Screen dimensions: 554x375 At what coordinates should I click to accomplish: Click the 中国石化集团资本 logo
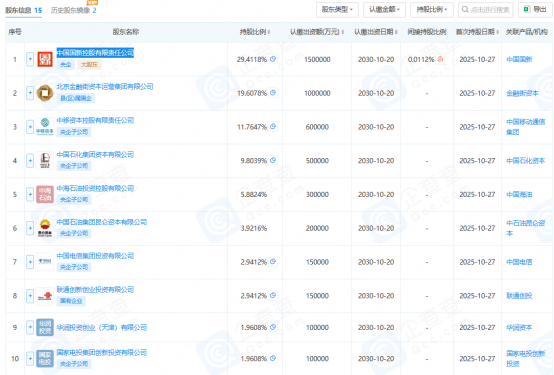point(45,160)
